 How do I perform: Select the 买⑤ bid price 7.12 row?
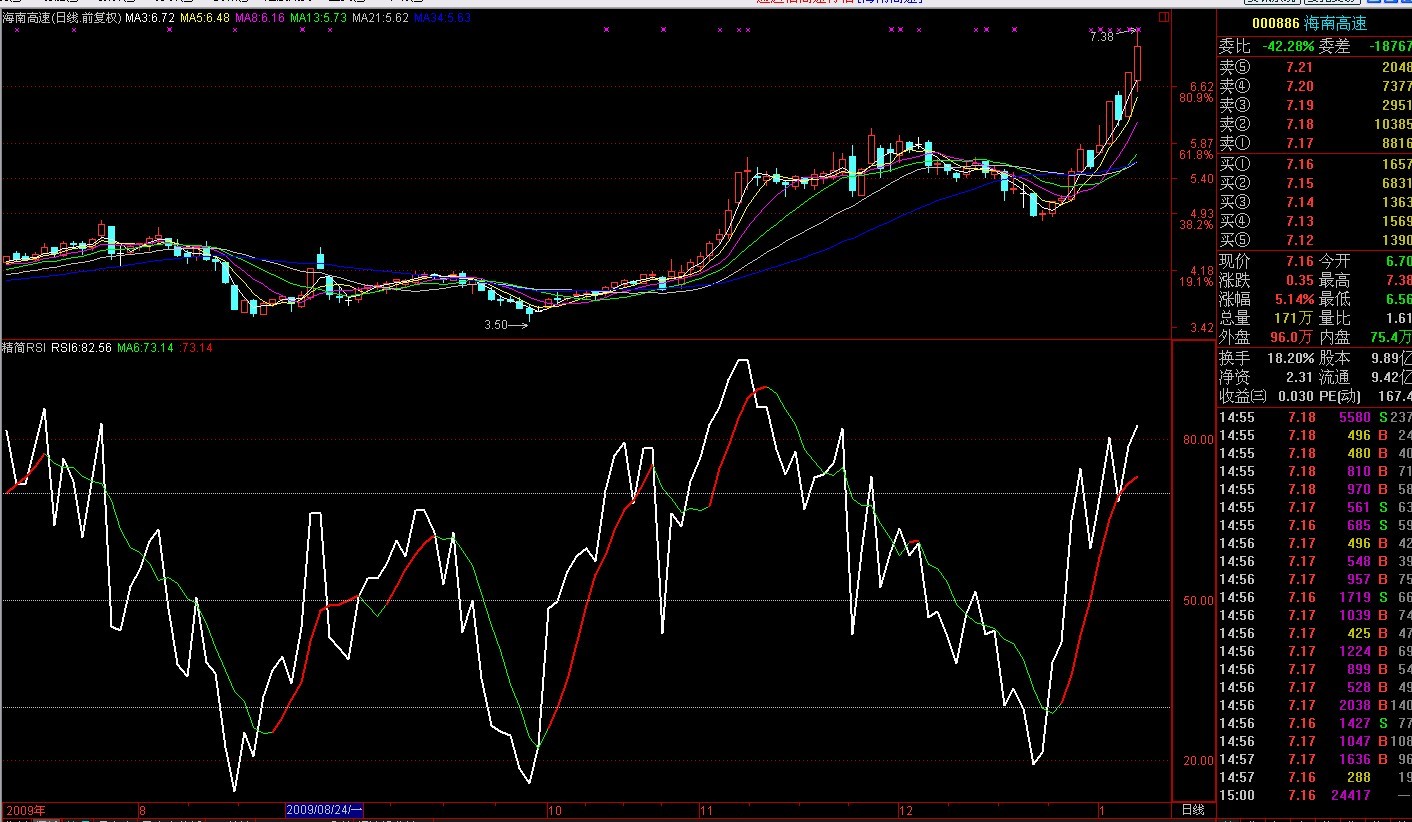[1314, 241]
